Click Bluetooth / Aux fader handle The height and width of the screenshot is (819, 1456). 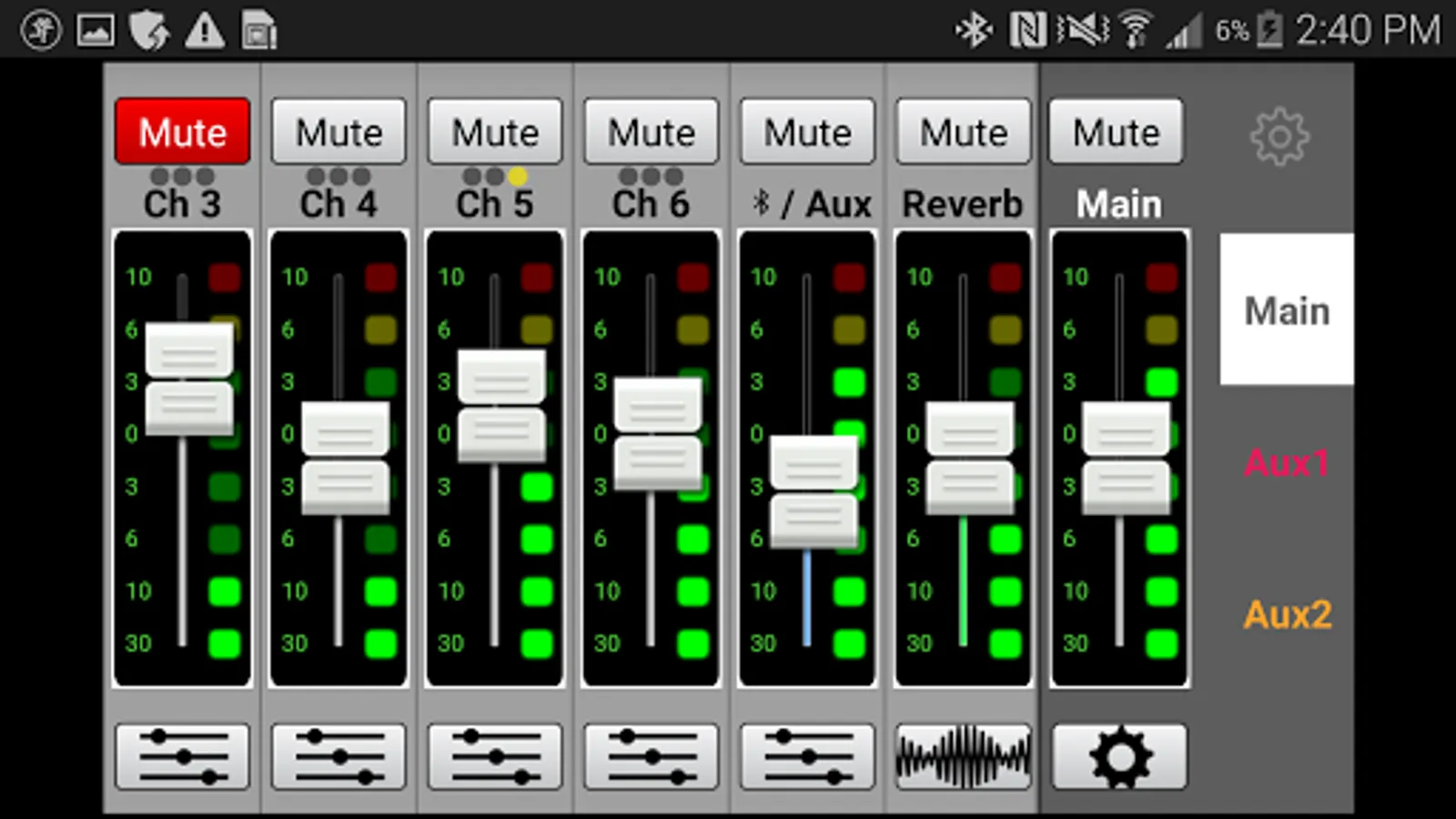814,492
